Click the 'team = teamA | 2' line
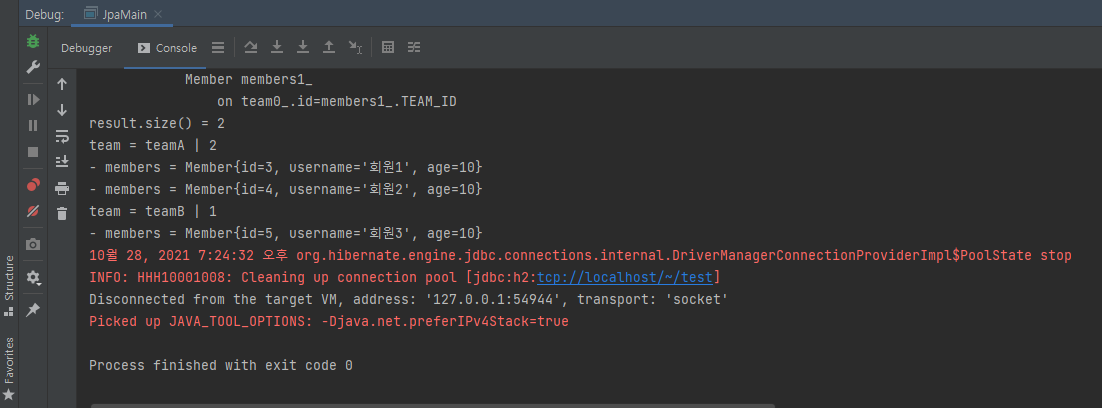 pyautogui.click(x=153, y=145)
